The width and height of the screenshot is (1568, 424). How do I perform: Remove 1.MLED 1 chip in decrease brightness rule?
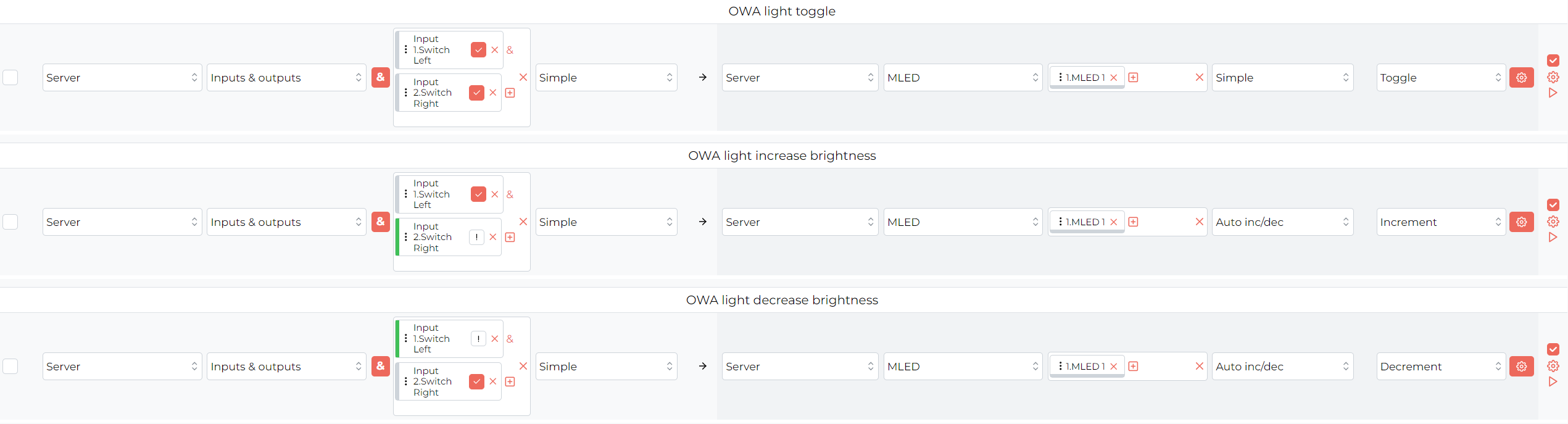tap(1114, 366)
